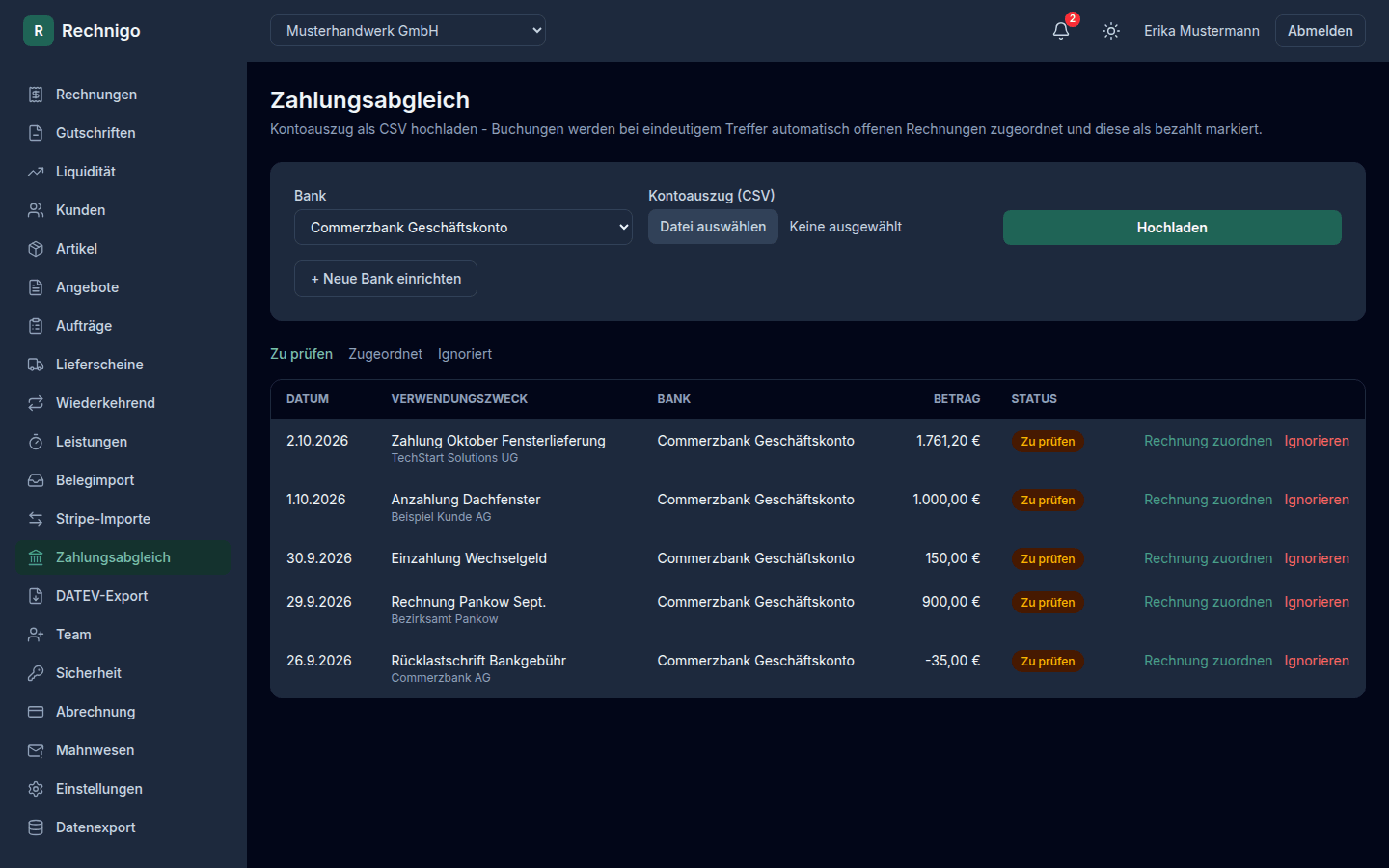The width and height of the screenshot is (1389, 868).
Task: Select the Zu prüfen tab
Action: click(x=301, y=354)
